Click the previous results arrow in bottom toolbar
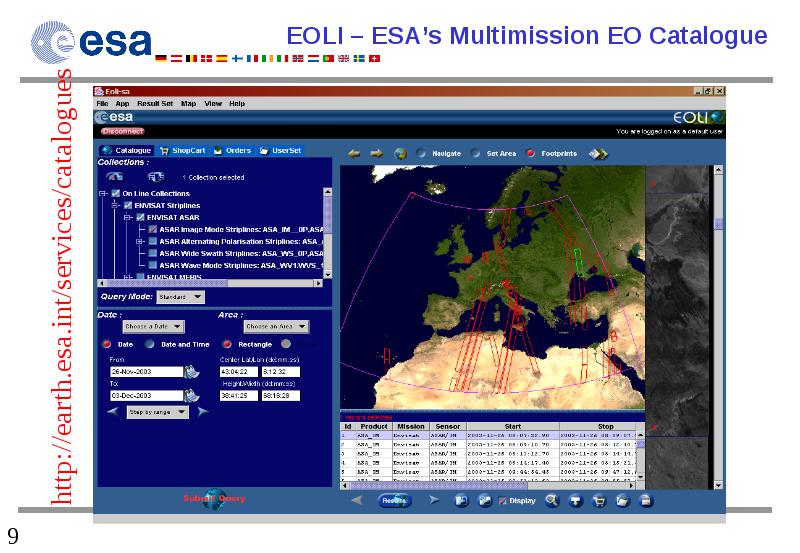 click(357, 500)
